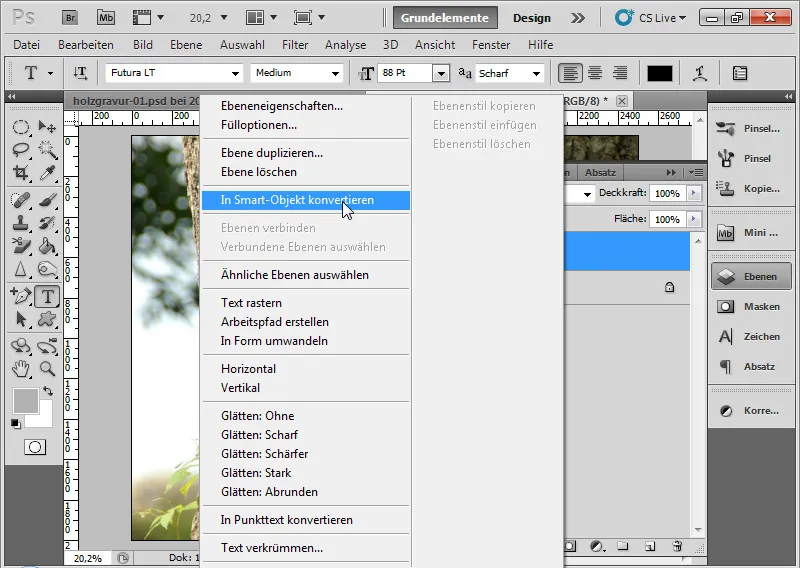Reset default foreground and background colors
The height and width of the screenshot is (568, 800).
16,424
